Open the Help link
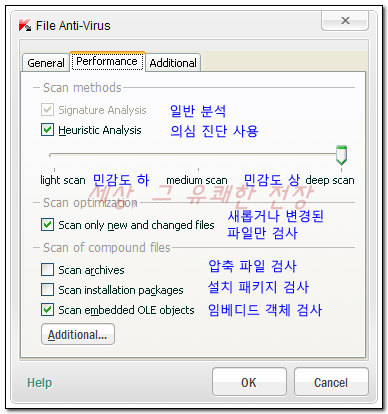 coord(40,383)
